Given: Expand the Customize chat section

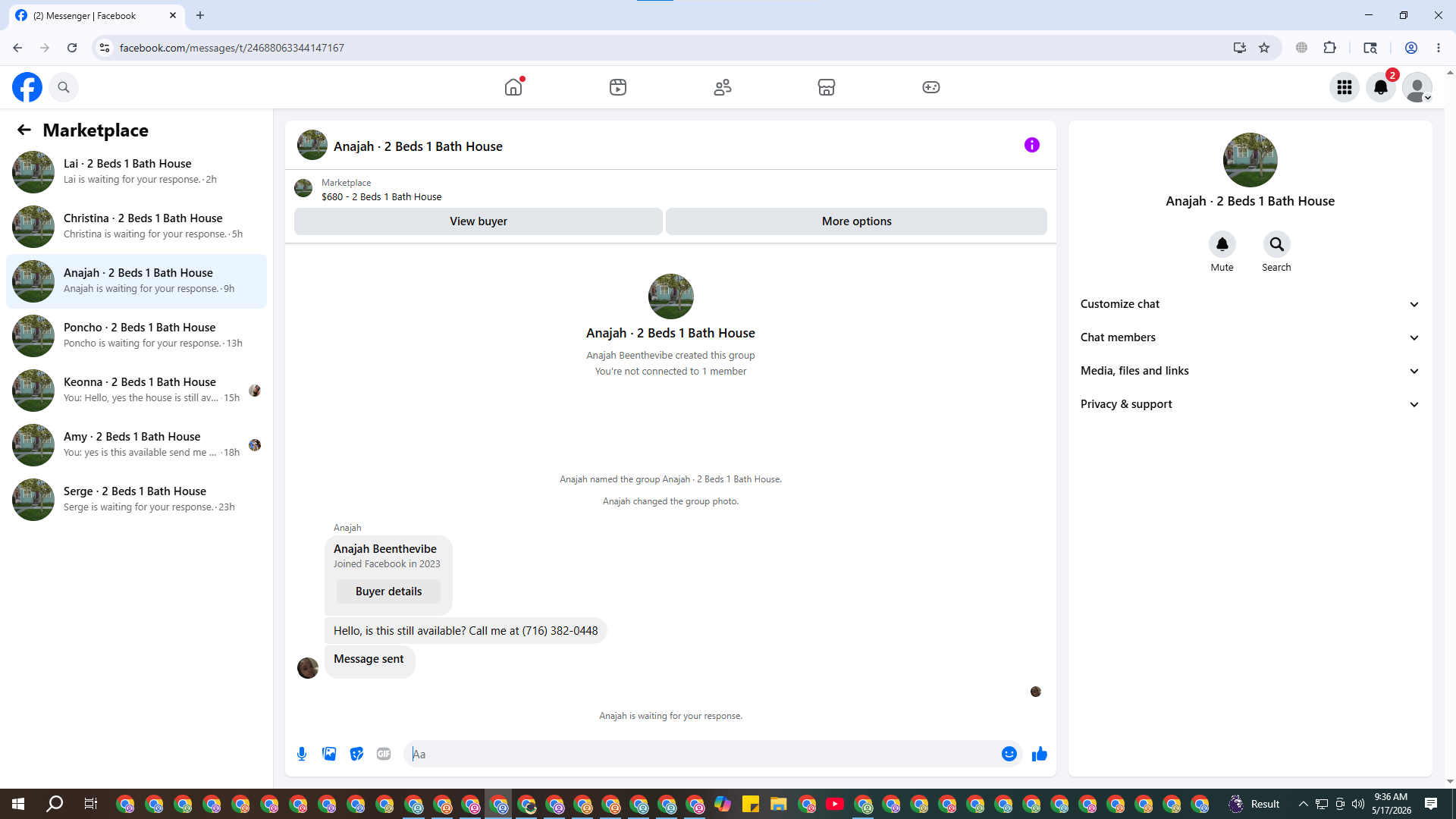Looking at the screenshot, I should point(1250,304).
